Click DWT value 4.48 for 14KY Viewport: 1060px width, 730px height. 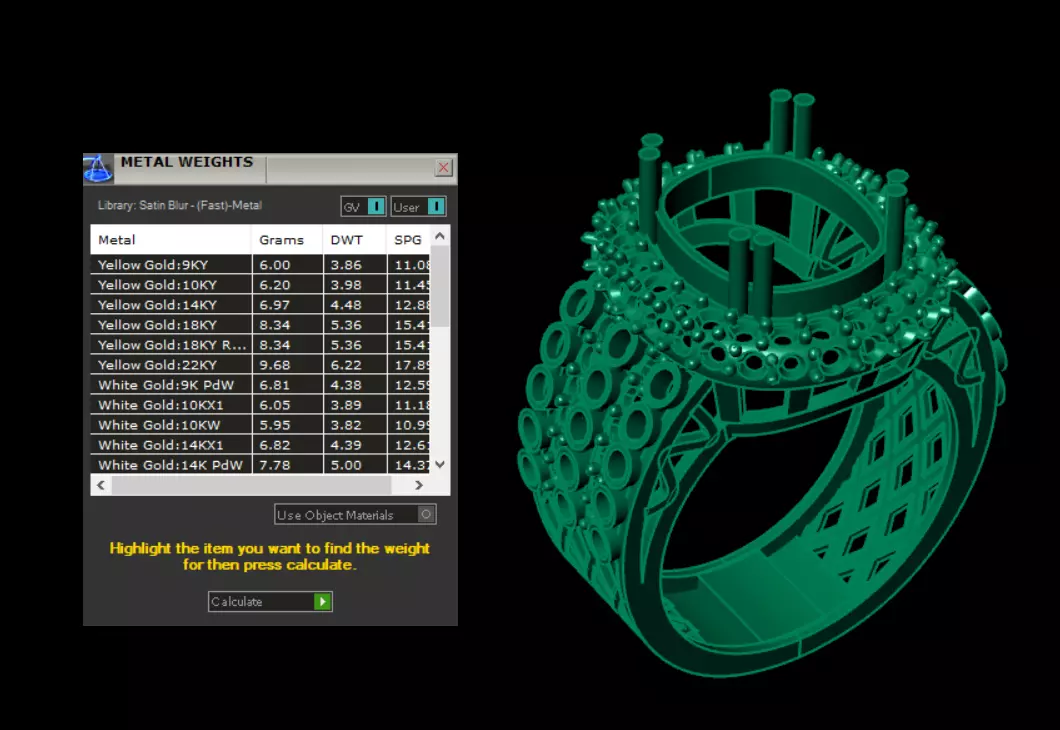(x=346, y=305)
